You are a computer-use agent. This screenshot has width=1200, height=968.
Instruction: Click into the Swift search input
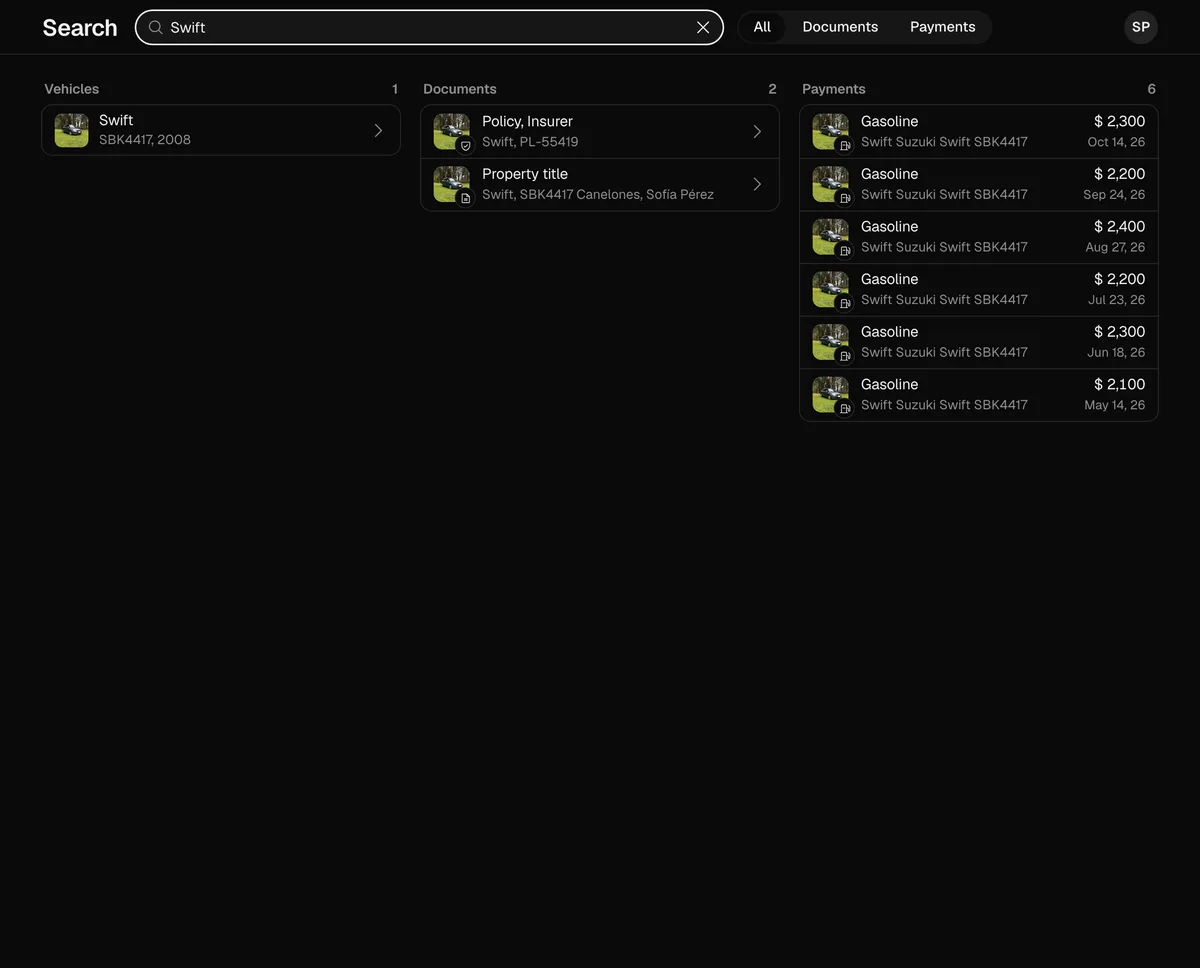pos(429,27)
